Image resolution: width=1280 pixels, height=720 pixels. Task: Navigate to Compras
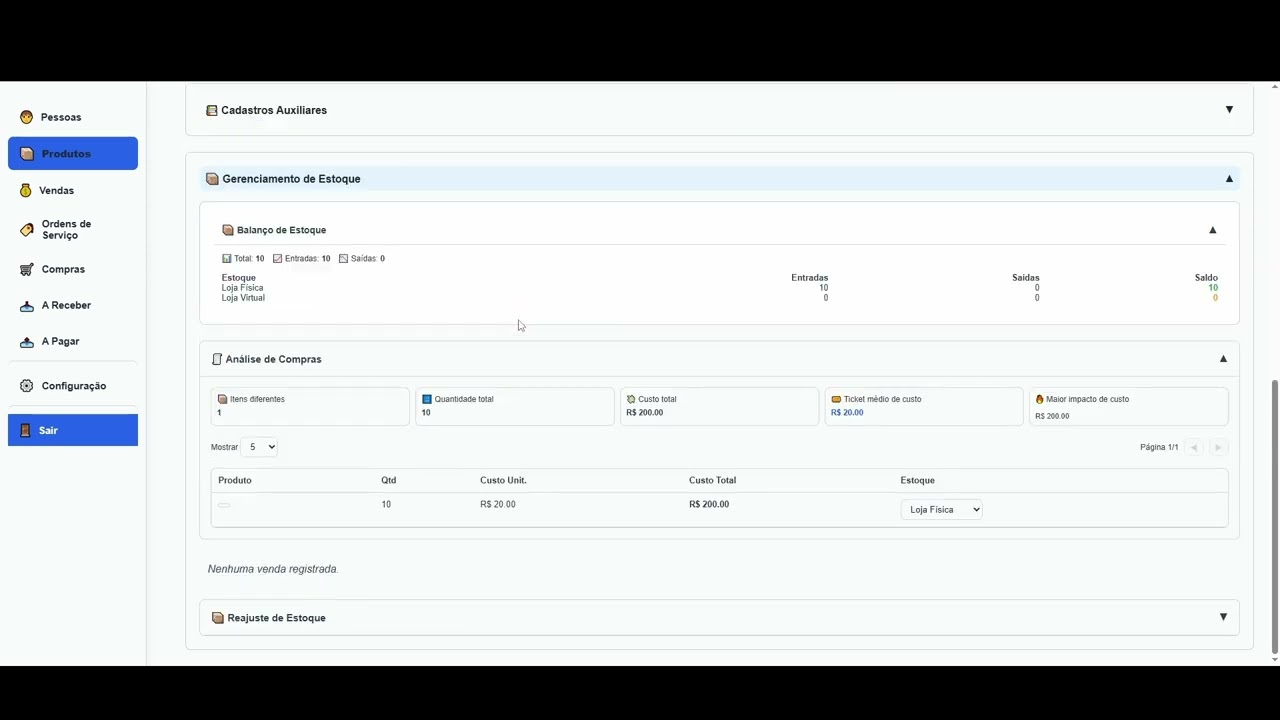pos(73,269)
